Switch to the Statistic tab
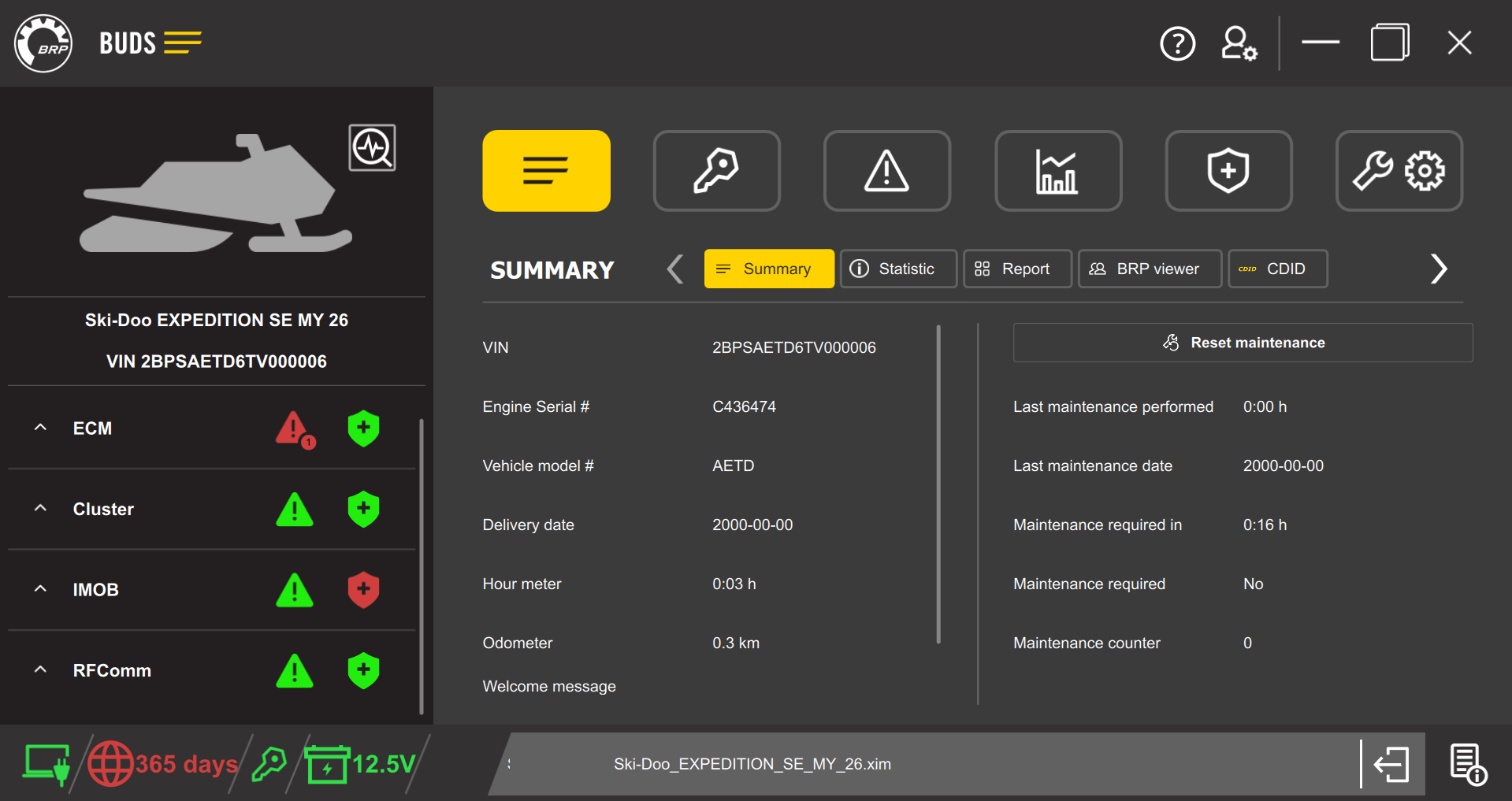1512x801 pixels. [x=898, y=269]
